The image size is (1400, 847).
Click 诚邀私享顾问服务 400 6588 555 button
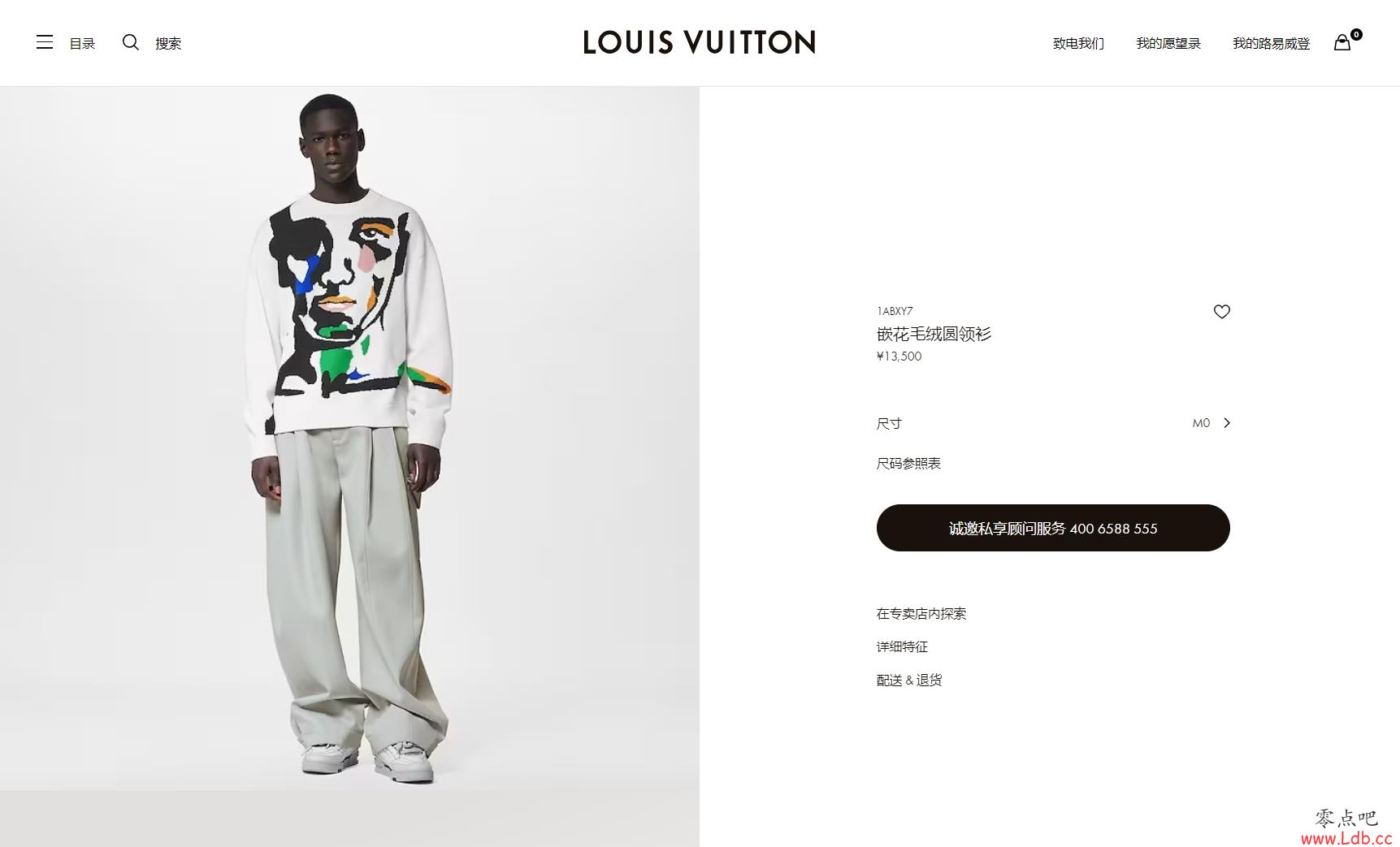[1053, 528]
